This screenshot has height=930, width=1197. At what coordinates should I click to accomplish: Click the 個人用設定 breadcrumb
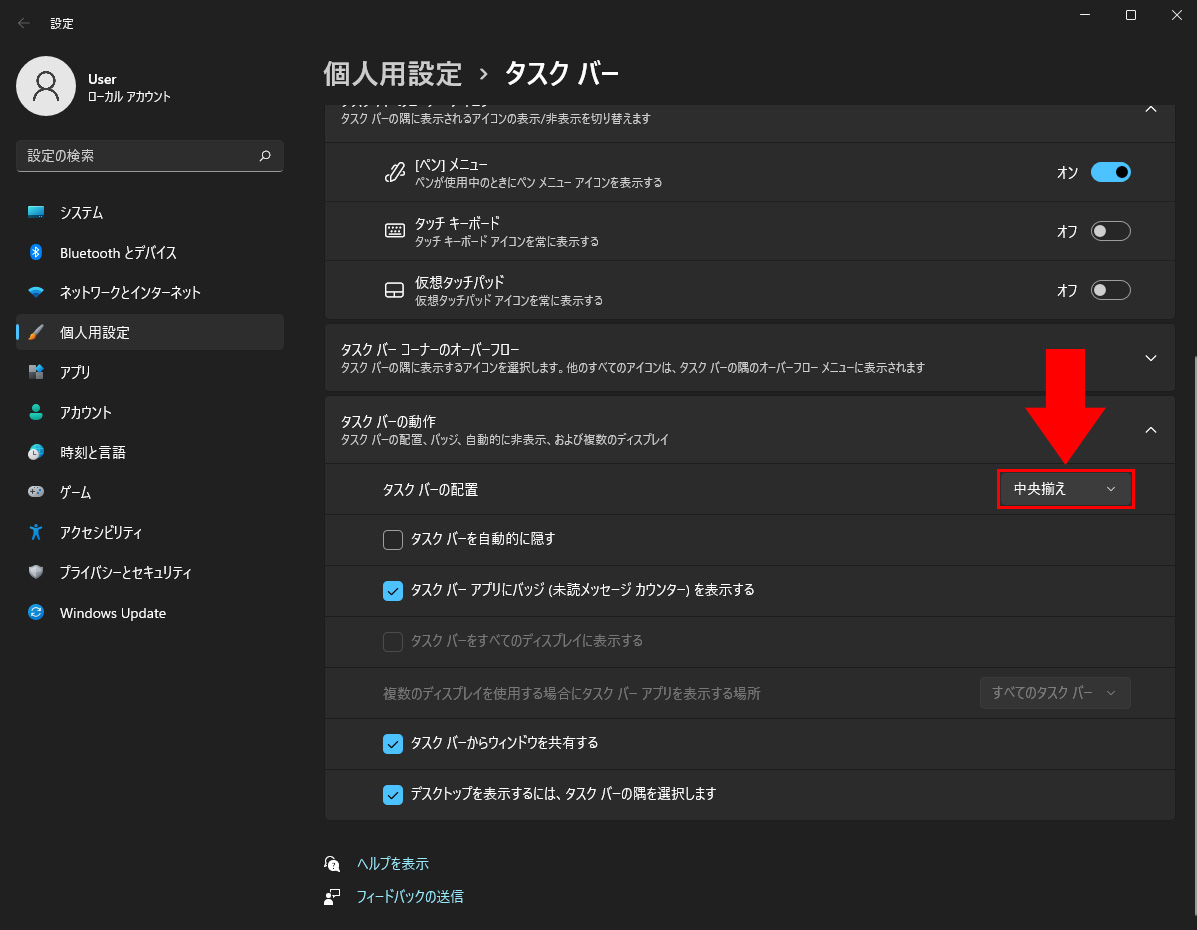pyautogui.click(x=392, y=74)
